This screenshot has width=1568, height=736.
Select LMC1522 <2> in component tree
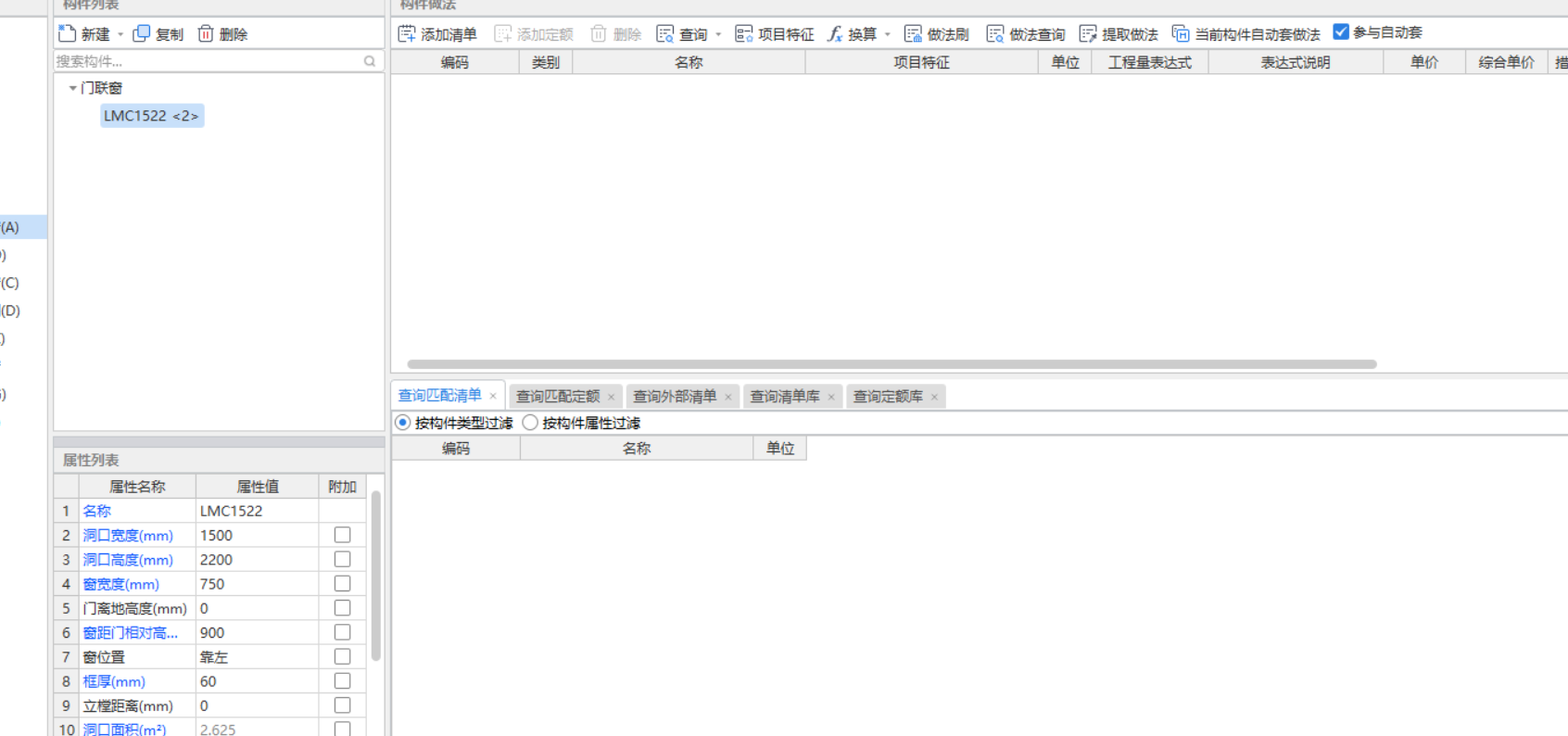coord(151,116)
